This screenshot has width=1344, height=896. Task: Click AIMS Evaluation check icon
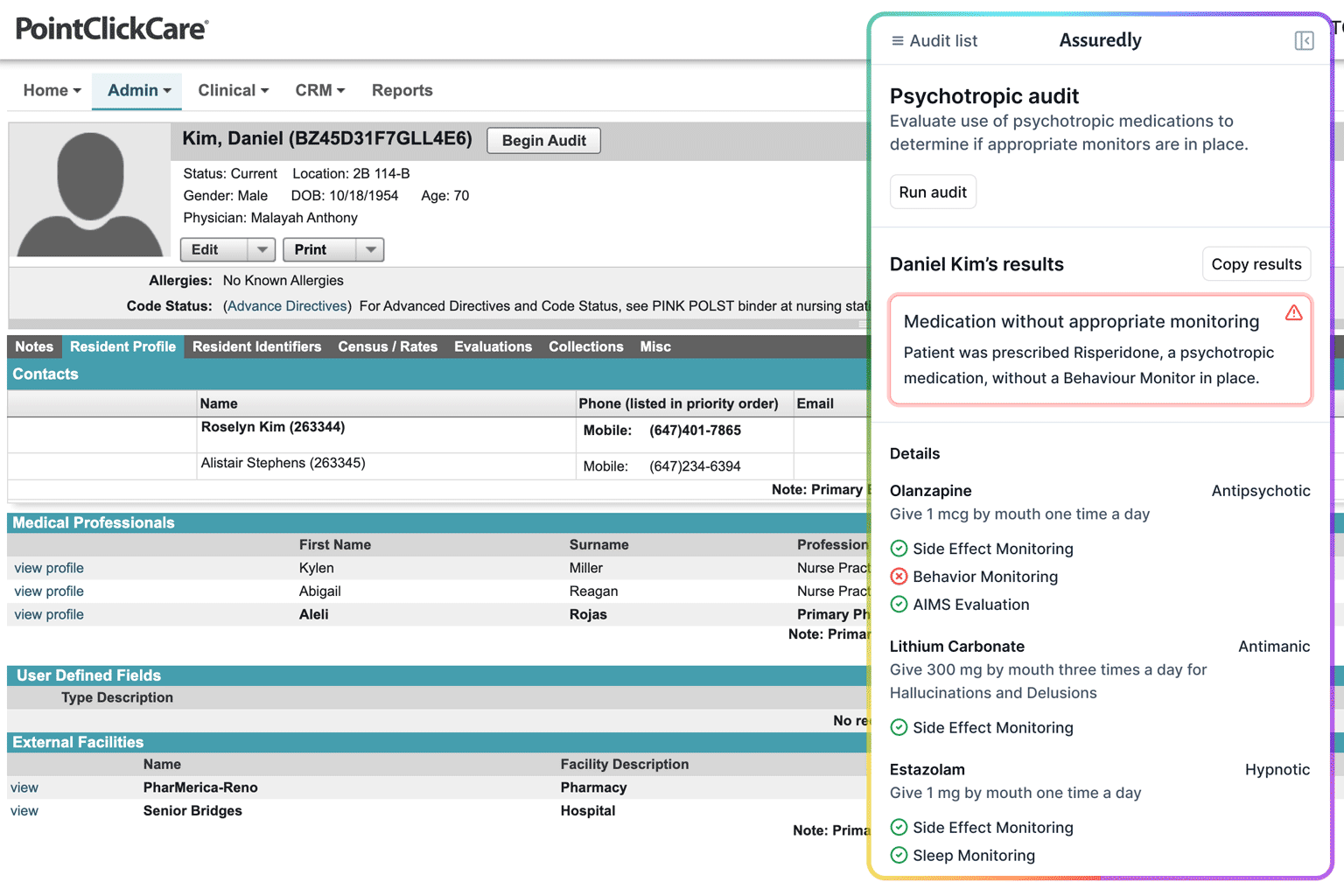click(899, 605)
